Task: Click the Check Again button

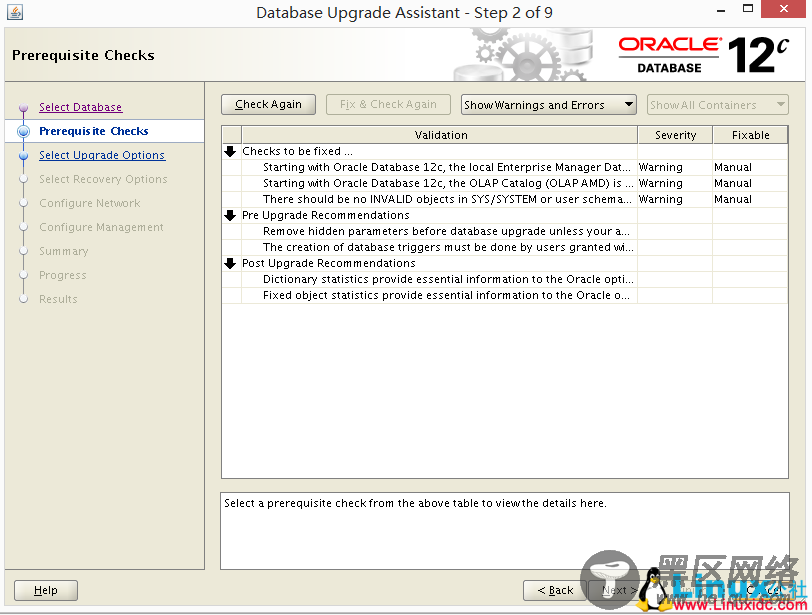Action: [x=268, y=104]
